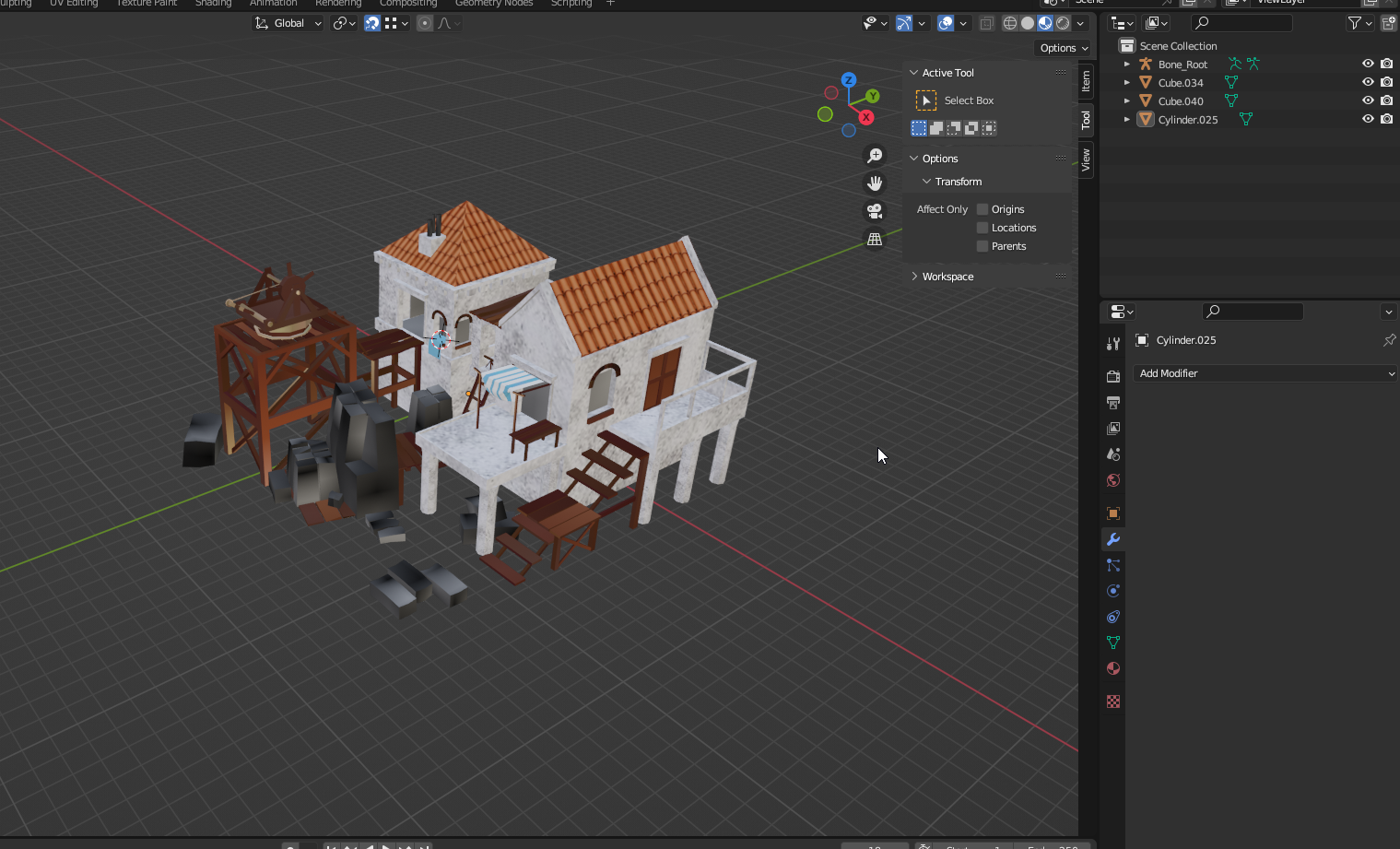Open the World properties tab icon

click(x=1113, y=480)
